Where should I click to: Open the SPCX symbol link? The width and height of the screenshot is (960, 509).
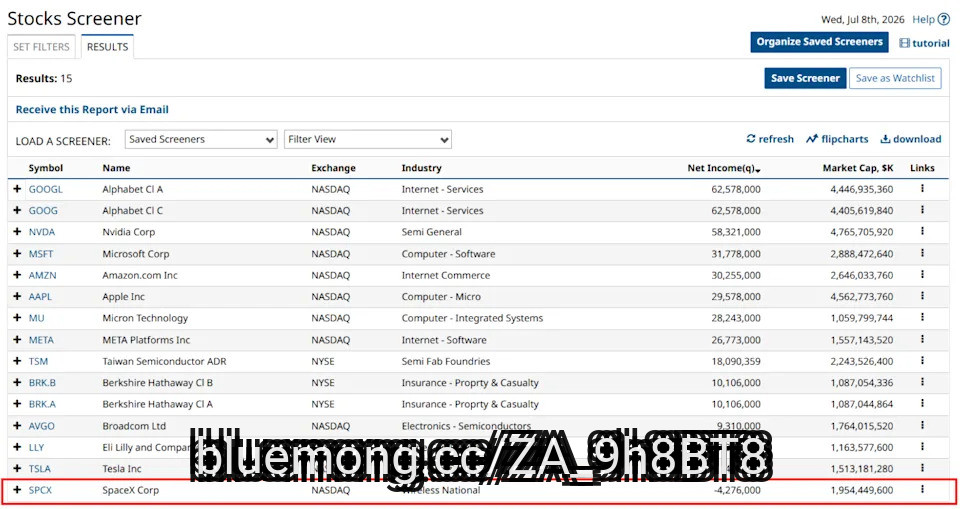click(x=40, y=490)
